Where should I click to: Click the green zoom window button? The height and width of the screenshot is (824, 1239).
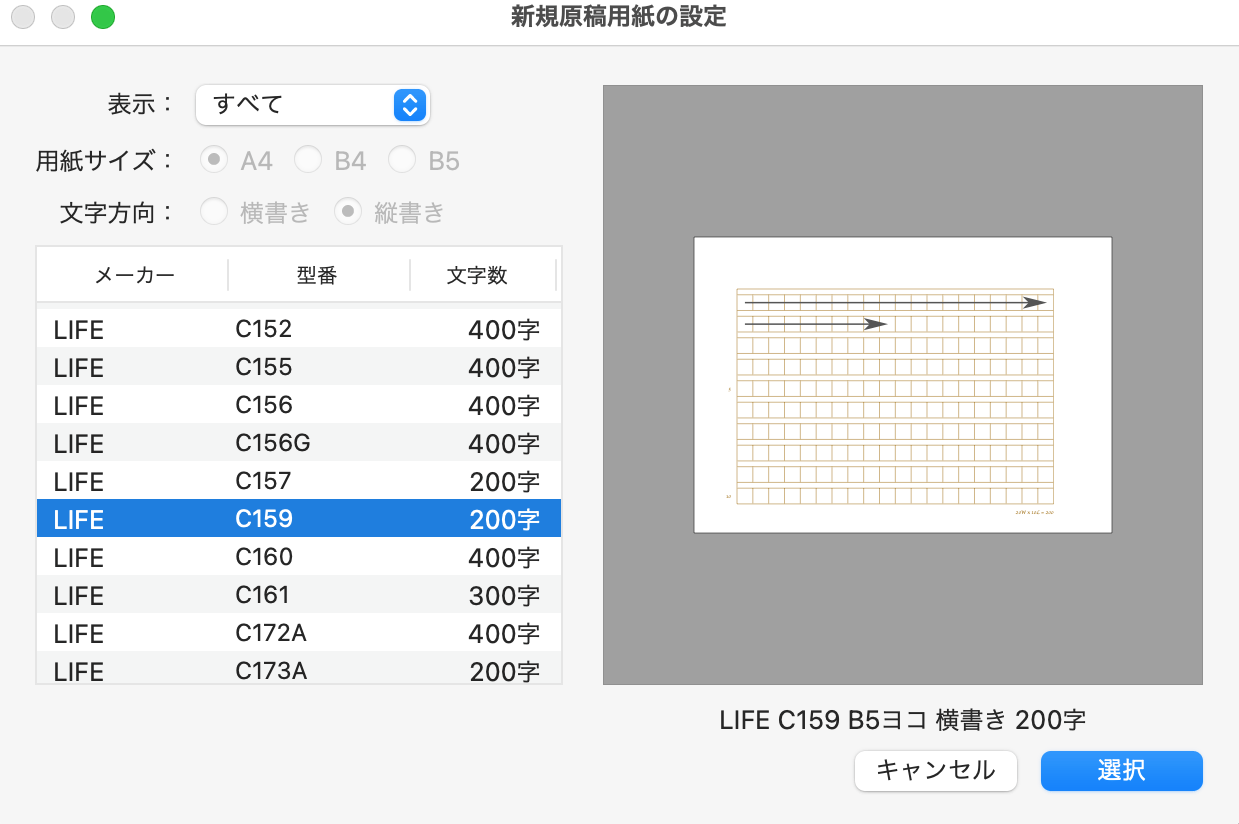pos(103,17)
